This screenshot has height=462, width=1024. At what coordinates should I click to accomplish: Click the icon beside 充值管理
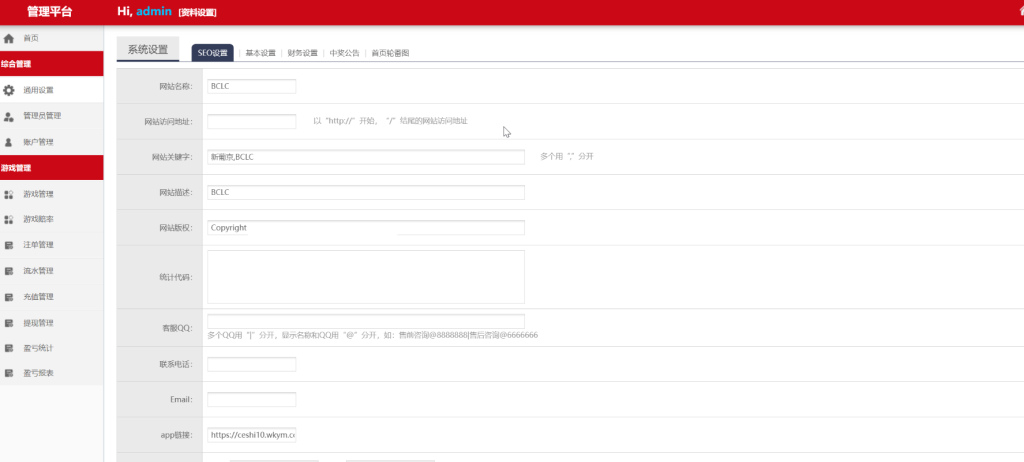(9, 297)
